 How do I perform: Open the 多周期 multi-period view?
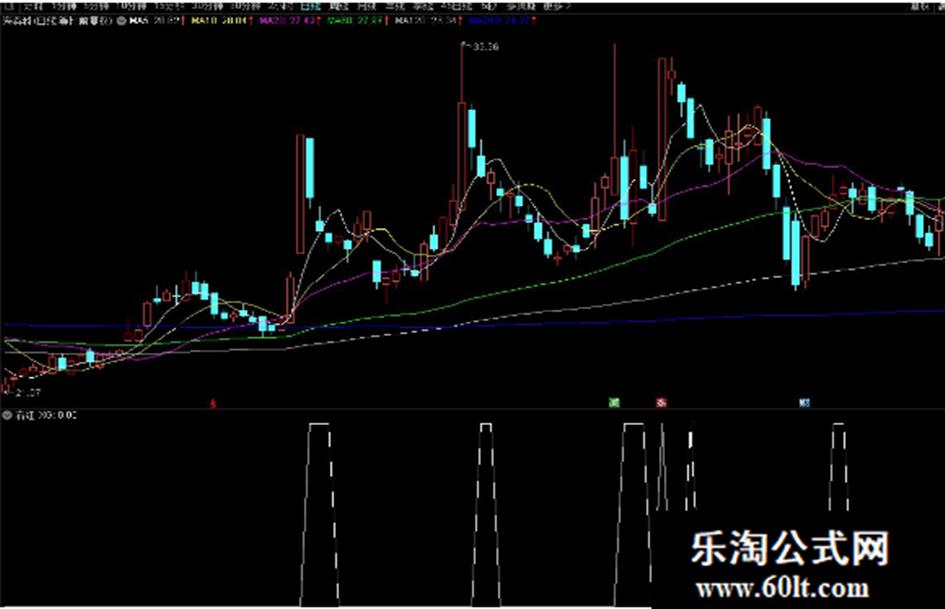(x=522, y=7)
